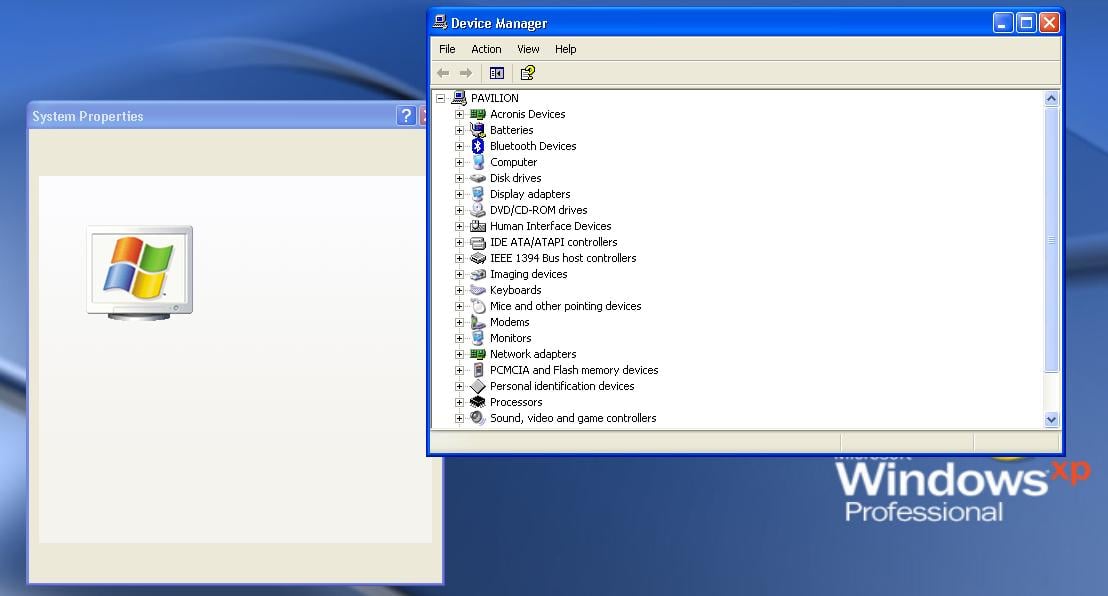The width and height of the screenshot is (1108, 596).
Task: Expand the Display adapters node
Action: [459, 194]
